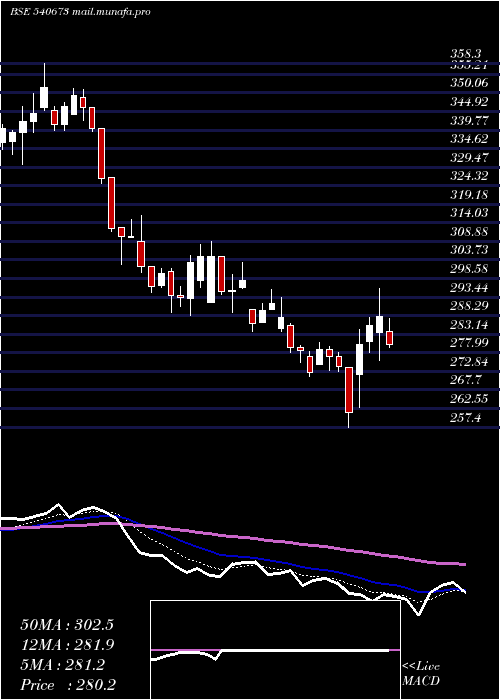Image resolution: width=500 pixels, height=700 pixels.
Task: Click the '12MA : 281.9' readout
Action: [x=67, y=645]
